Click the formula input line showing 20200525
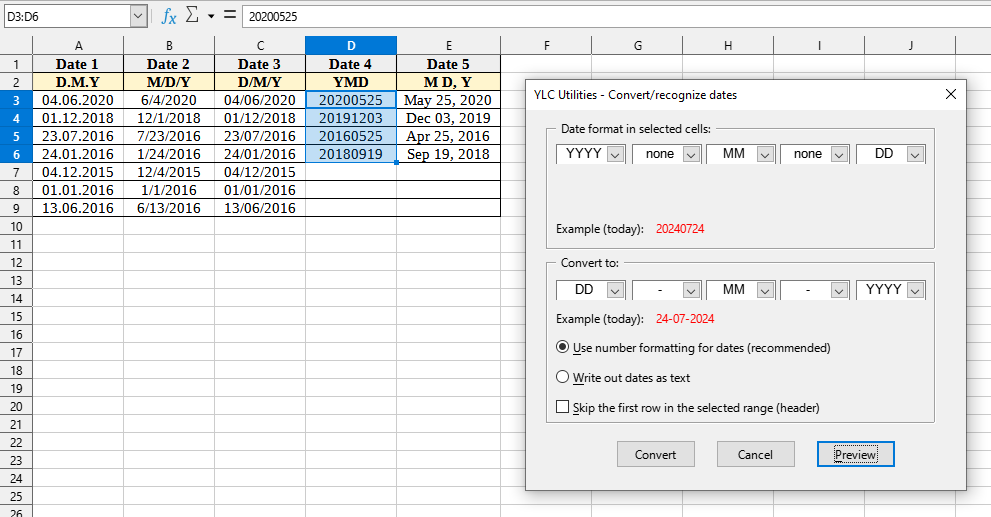This screenshot has width=991, height=517. pos(616,16)
